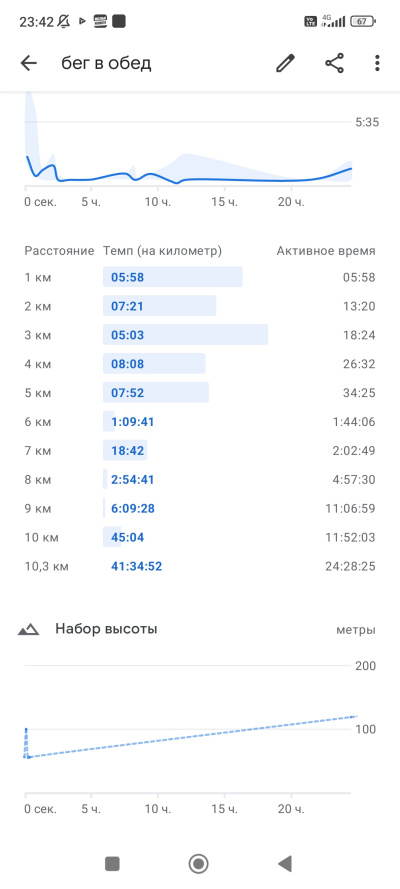This screenshot has width=400, height=889.
Task: Tap the 6 км pace value 1:09:41
Action: point(133,422)
